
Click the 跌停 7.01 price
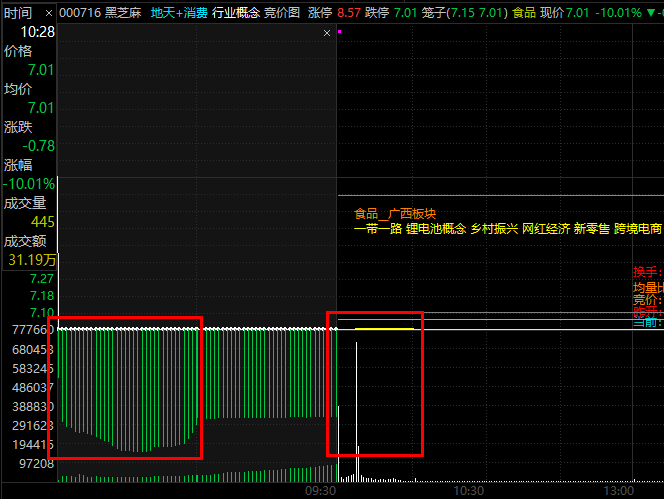[x=391, y=13]
